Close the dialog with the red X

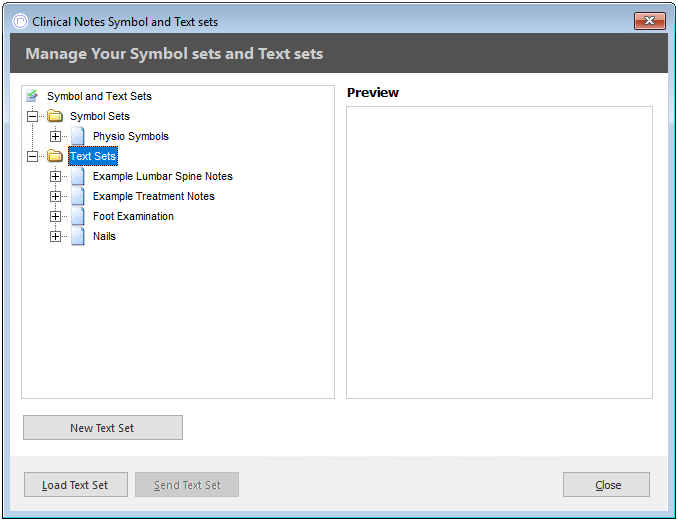(x=649, y=21)
